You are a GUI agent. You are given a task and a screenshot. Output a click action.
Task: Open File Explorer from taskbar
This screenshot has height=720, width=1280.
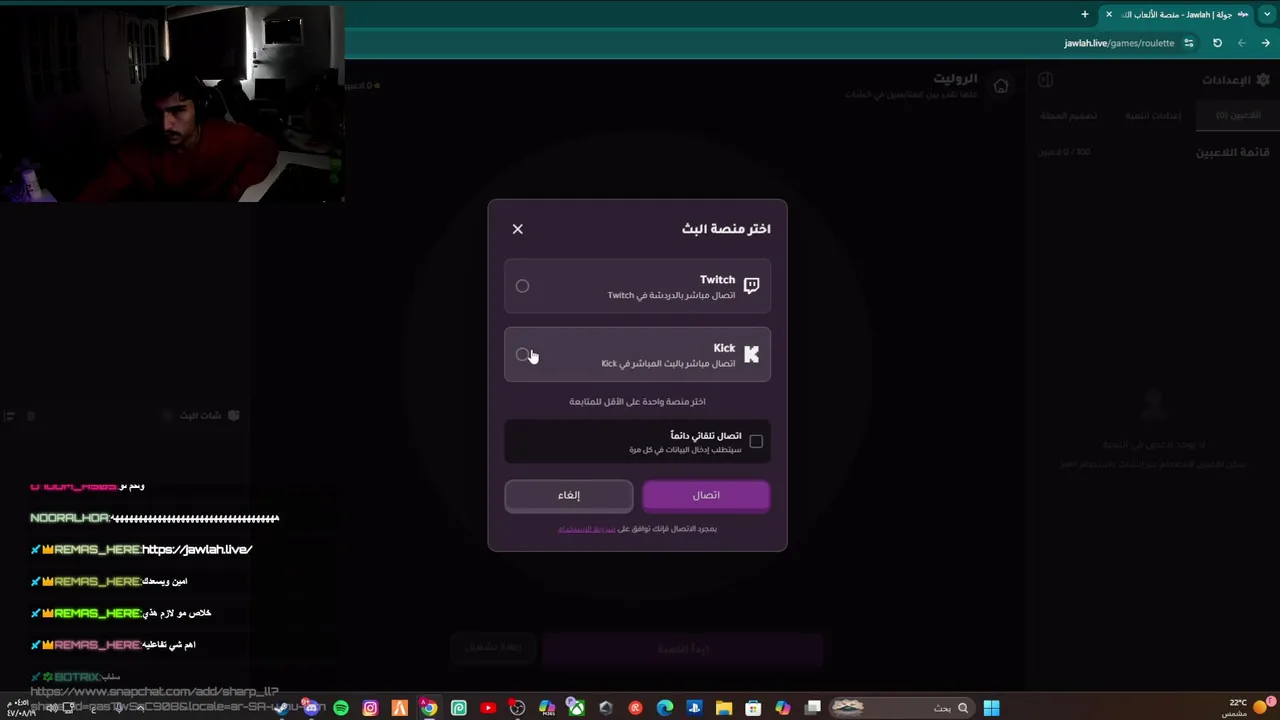coord(723,708)
